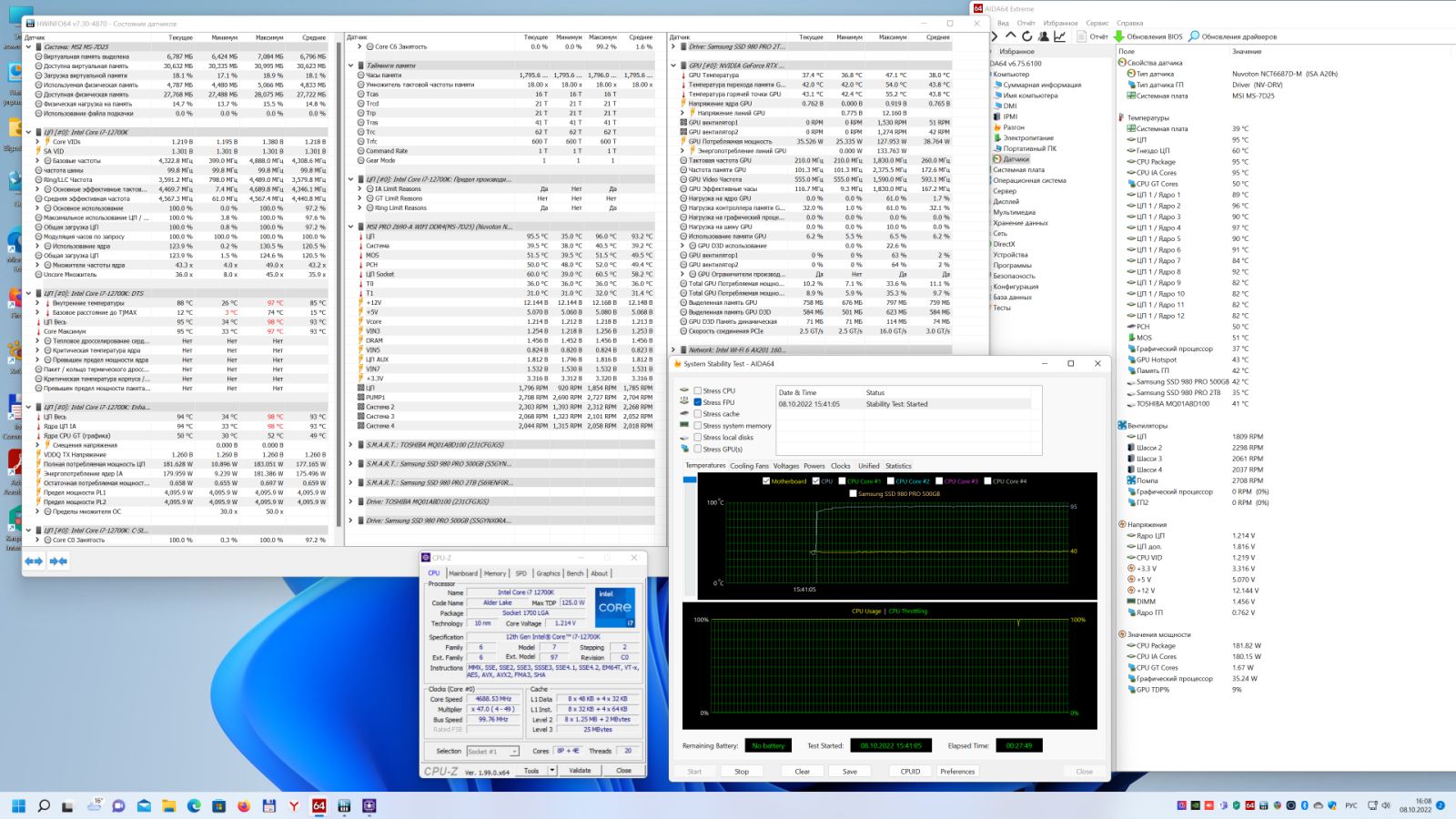Screen dimensions: 1456x819
Task: Open the Tools dropdown arrow in CPU-Z
Action: coord(551,771)
